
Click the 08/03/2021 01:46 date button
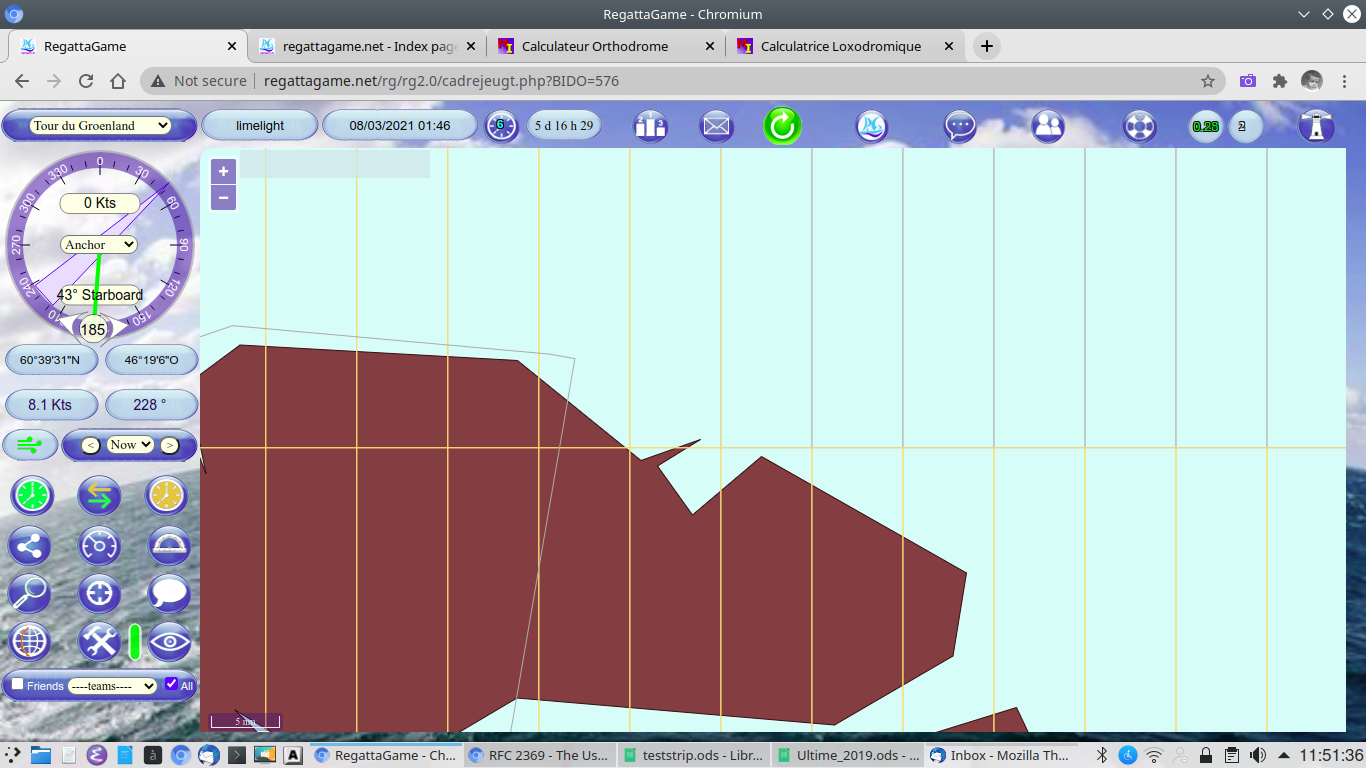[399, 126]
